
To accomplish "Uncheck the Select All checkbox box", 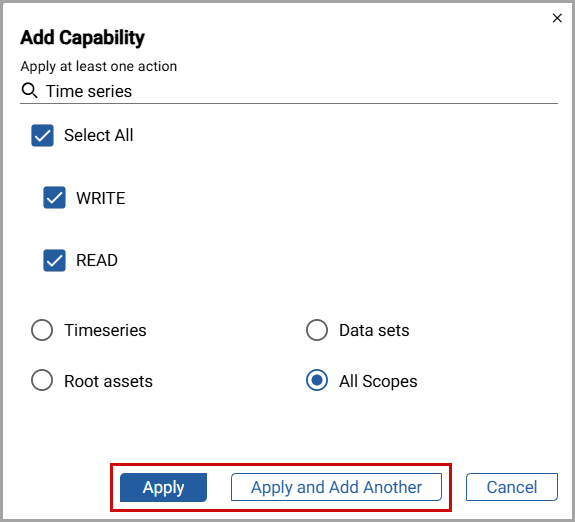I will [43, 135].
